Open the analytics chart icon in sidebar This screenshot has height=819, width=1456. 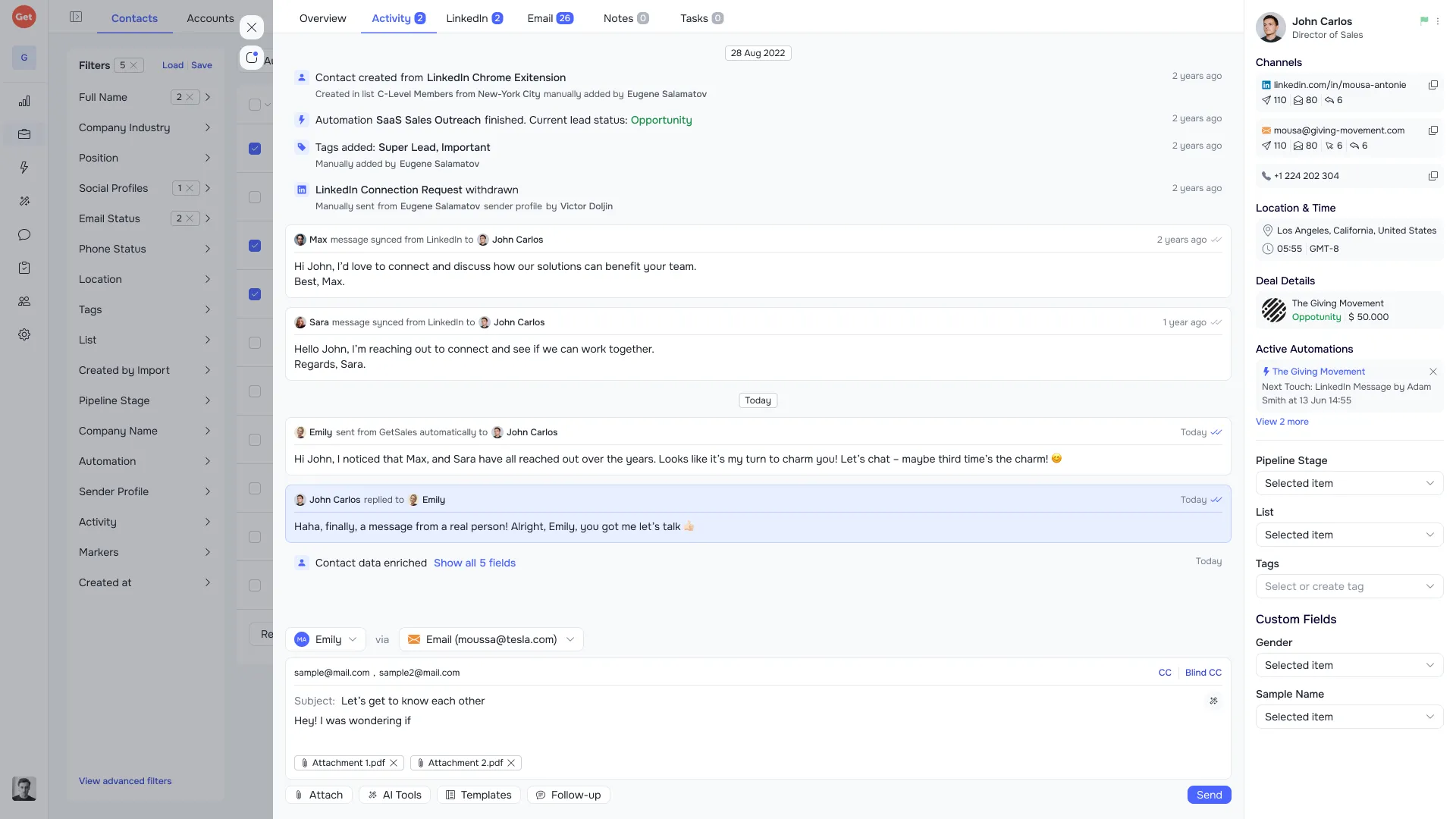(24, 101)
